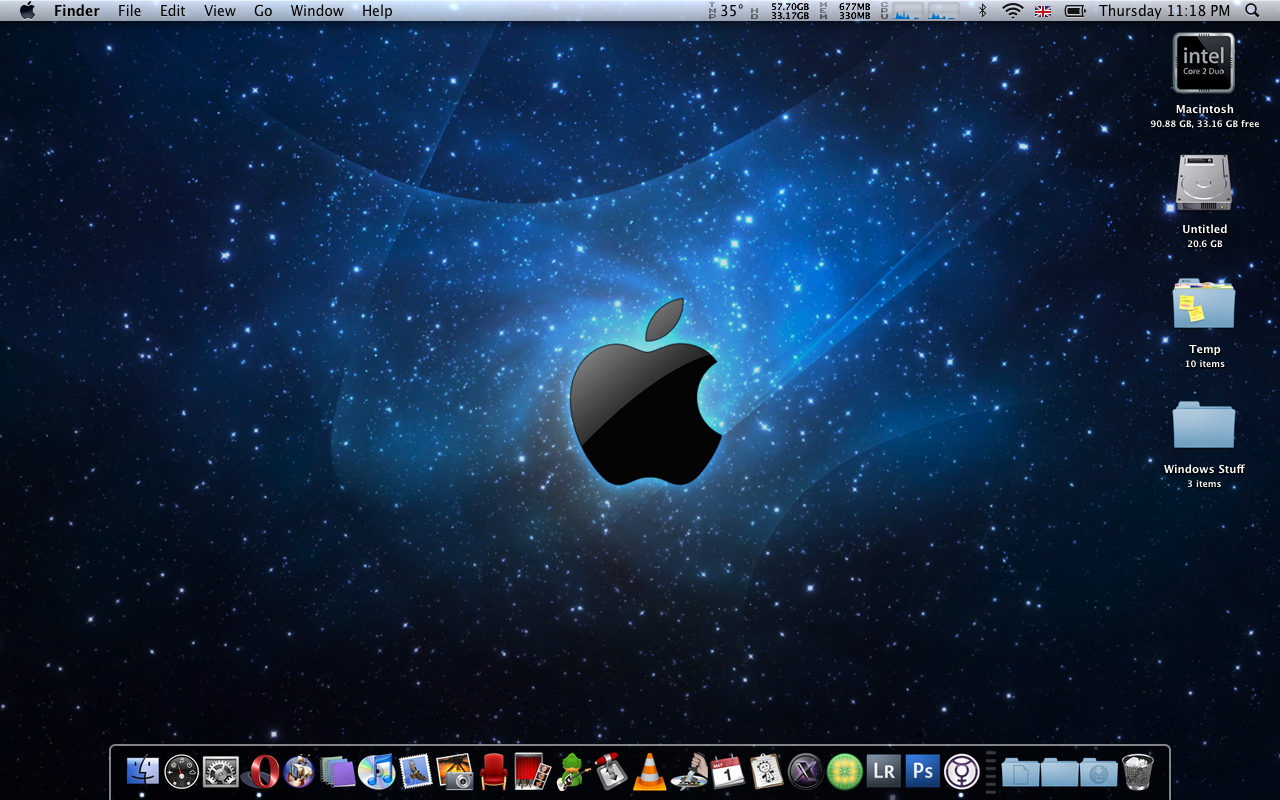This screenshot has width=1280, height=800.
Task: Click the CPU usage graph in menu bar
Action: (x=919, y=10)
